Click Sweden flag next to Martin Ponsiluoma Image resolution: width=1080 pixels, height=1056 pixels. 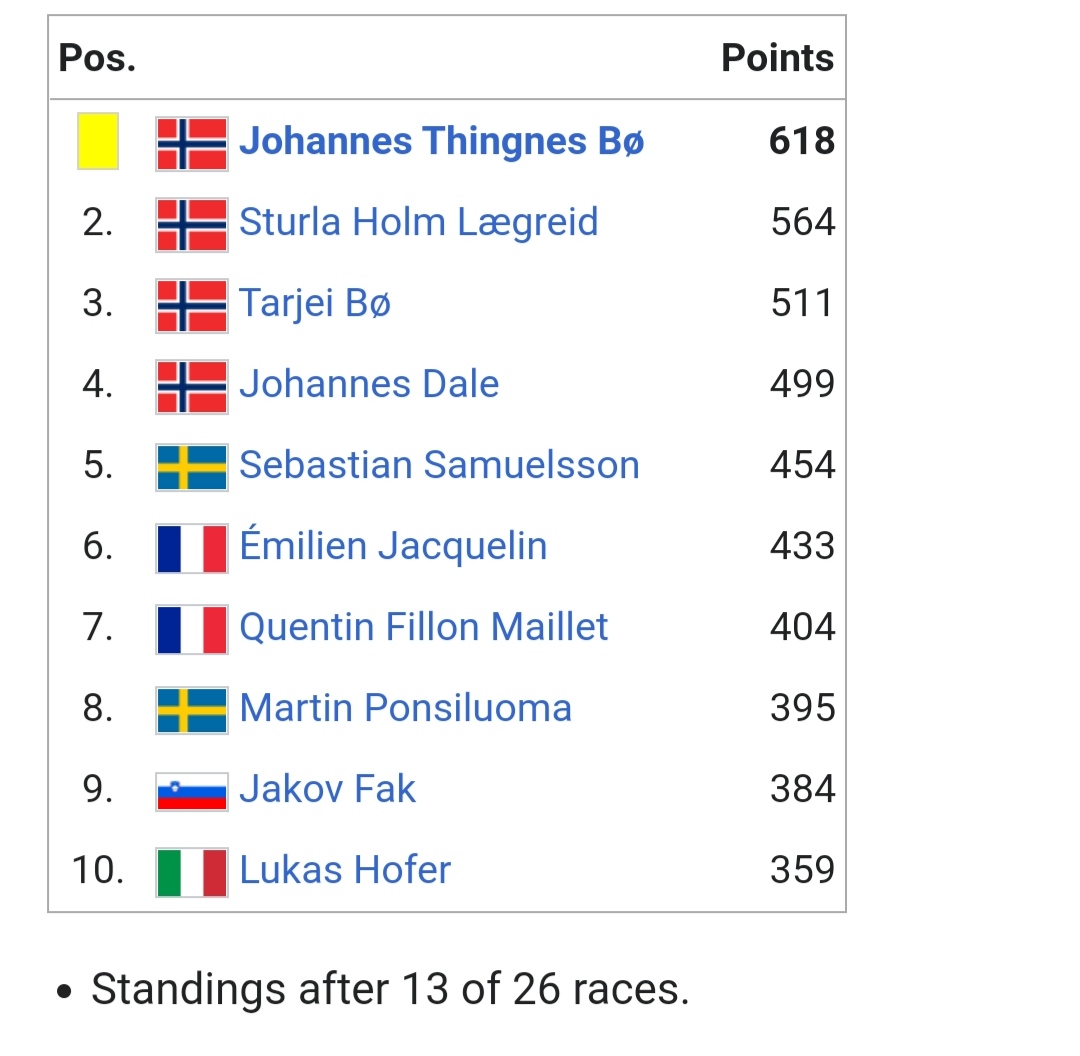[192, 710]
